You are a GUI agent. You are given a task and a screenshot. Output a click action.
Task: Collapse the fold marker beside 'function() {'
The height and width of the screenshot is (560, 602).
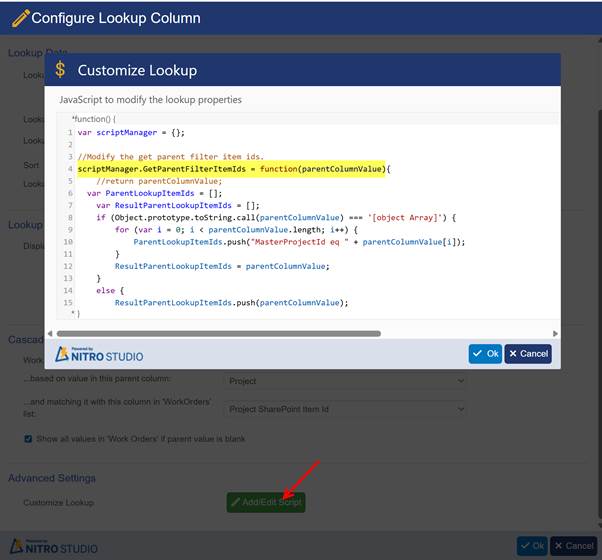[72, 119]
